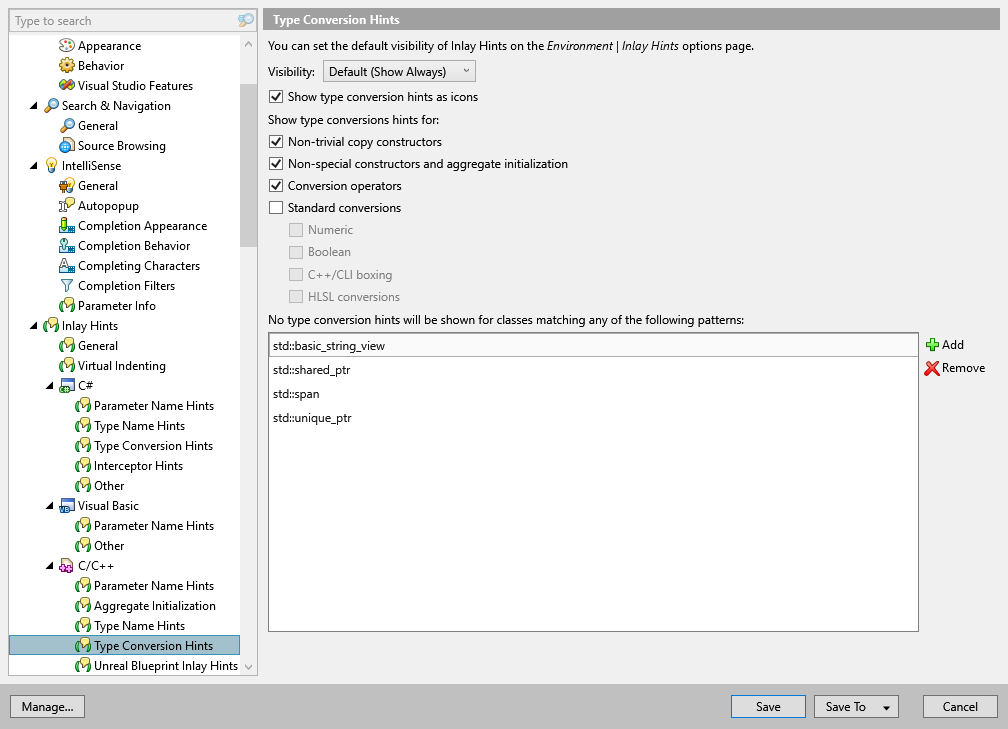Uncheck Conversion operators checkbox
Screen dimensions: 1008x729
[276, 186]
